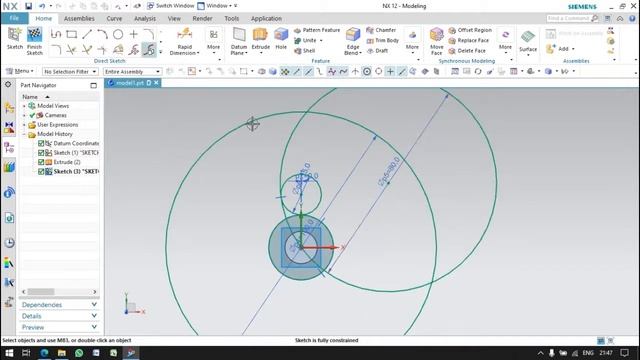Switch to the Analysis ribbon tab
The height and width of the screenshot is (360, 640).
coord(145,18)
